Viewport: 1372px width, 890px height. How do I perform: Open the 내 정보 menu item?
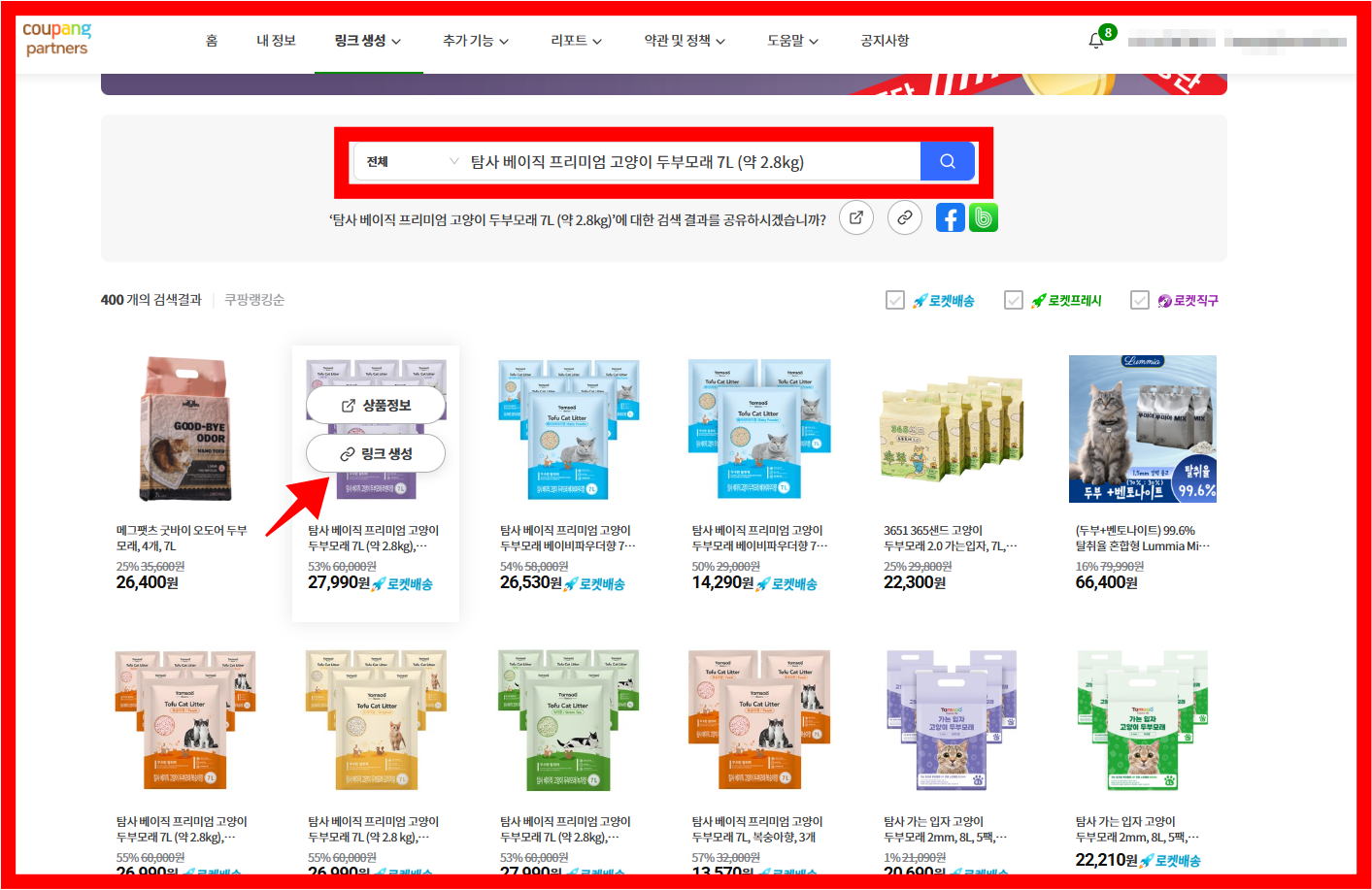276,41
